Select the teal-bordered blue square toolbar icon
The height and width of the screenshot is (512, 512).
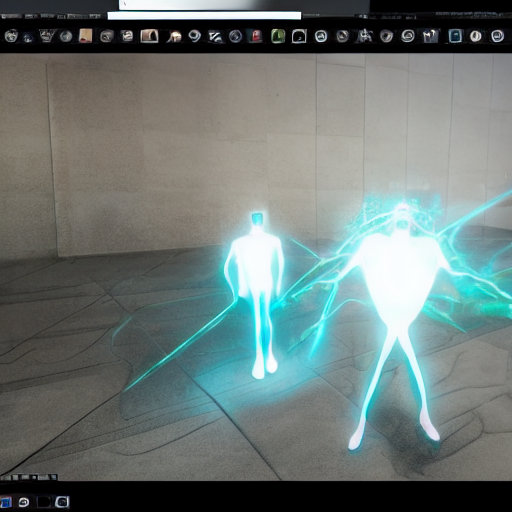click(455, 36)
